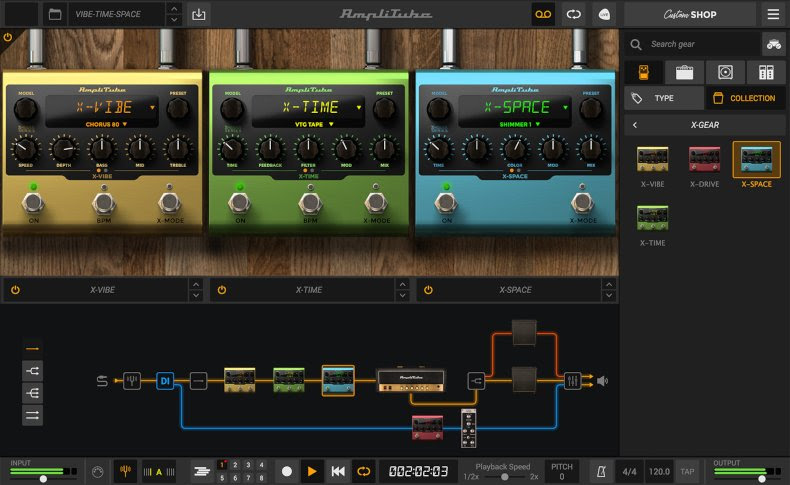Screen dimensions: 790x485
Task: Click the mixer icon at chain end
Action: [x=573, y=381]
